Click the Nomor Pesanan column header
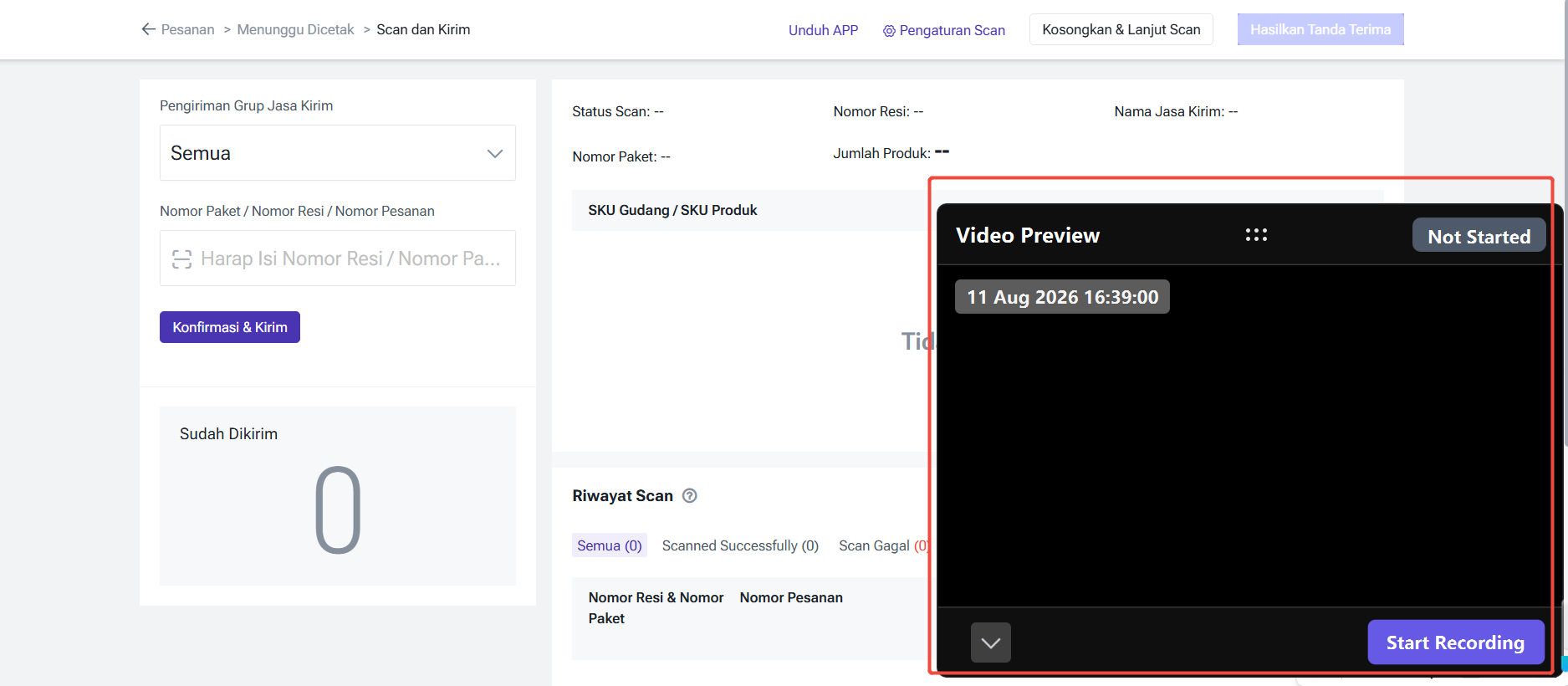The image size is (1568, 686). tap(791, 597)
